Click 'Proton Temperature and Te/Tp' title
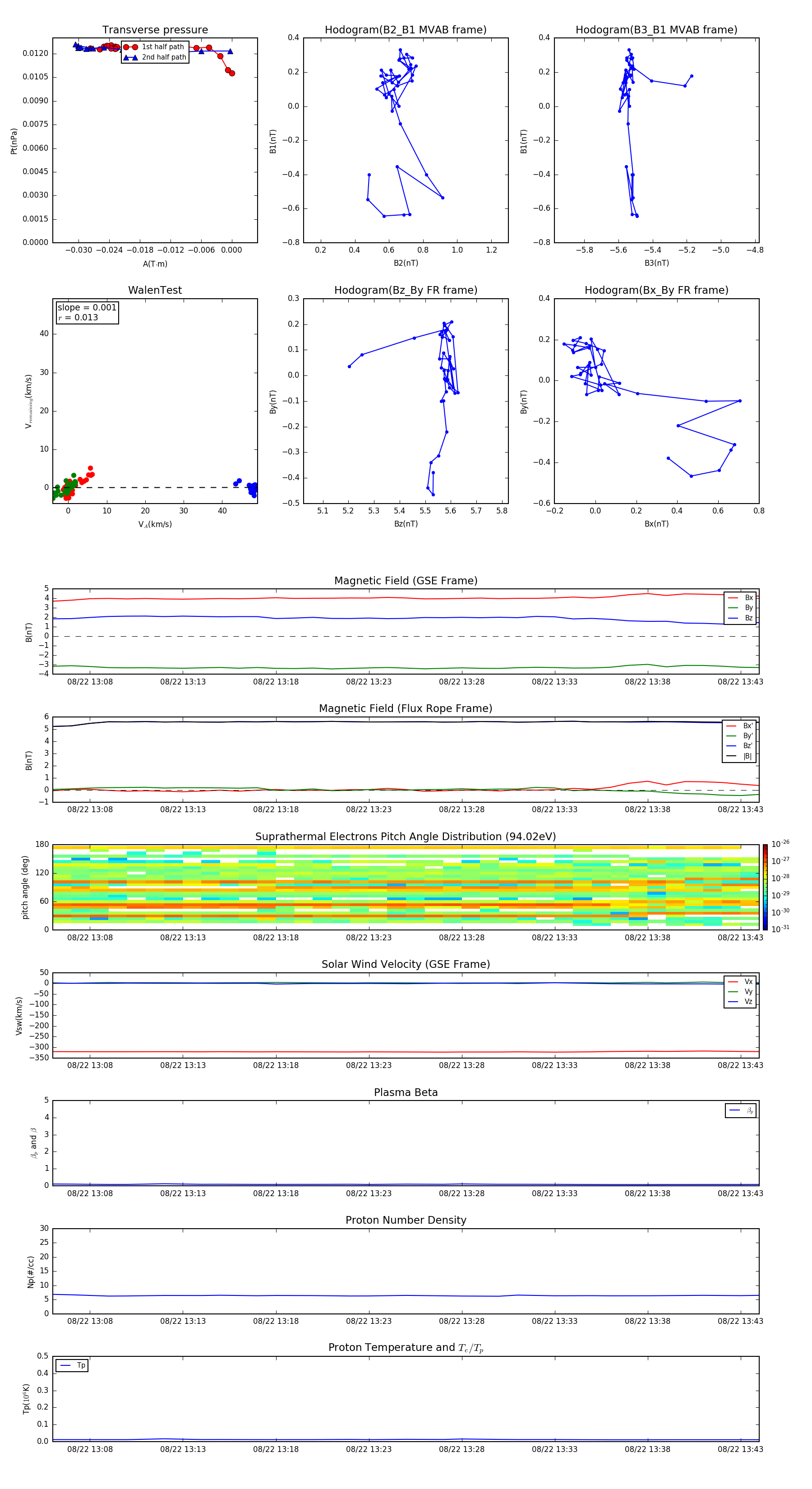This screenshot has height=1489, width=812. (x=406, y=1348)
